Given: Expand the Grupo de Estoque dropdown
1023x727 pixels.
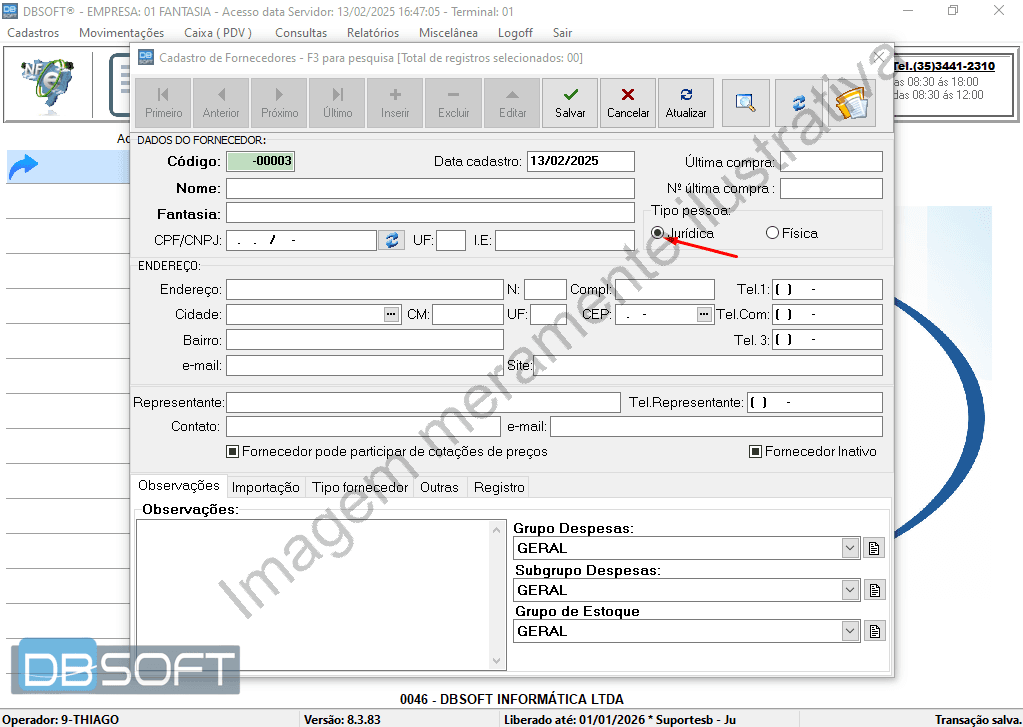Looking at the screenshot, I should tap(850, 631).
